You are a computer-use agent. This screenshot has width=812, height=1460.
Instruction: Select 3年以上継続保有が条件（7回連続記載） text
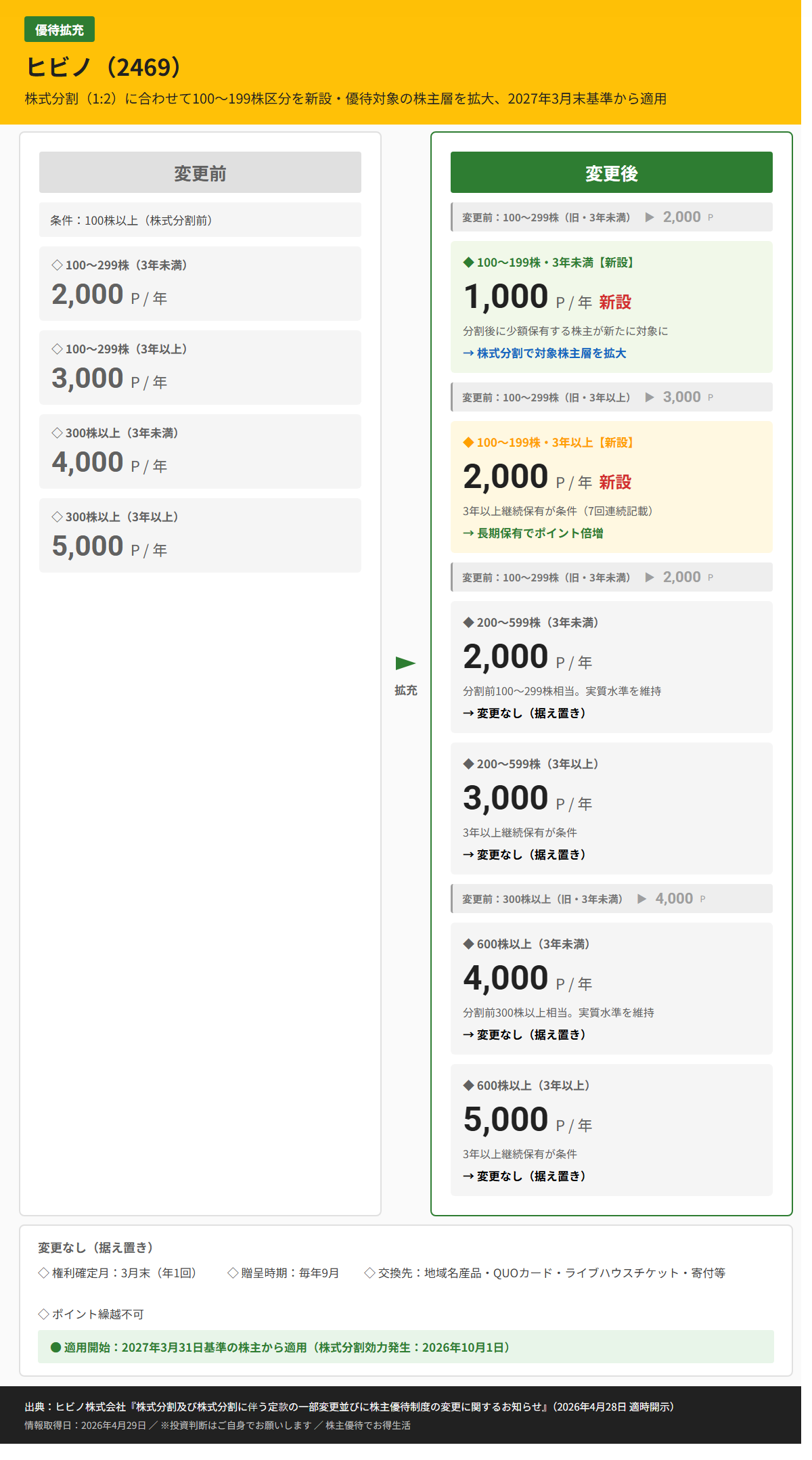[x=560, y=511]
